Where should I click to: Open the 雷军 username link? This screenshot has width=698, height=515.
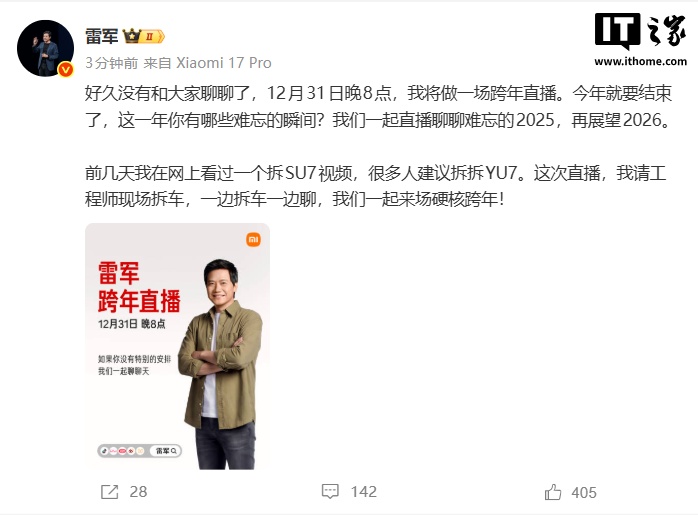coord(101,36)
